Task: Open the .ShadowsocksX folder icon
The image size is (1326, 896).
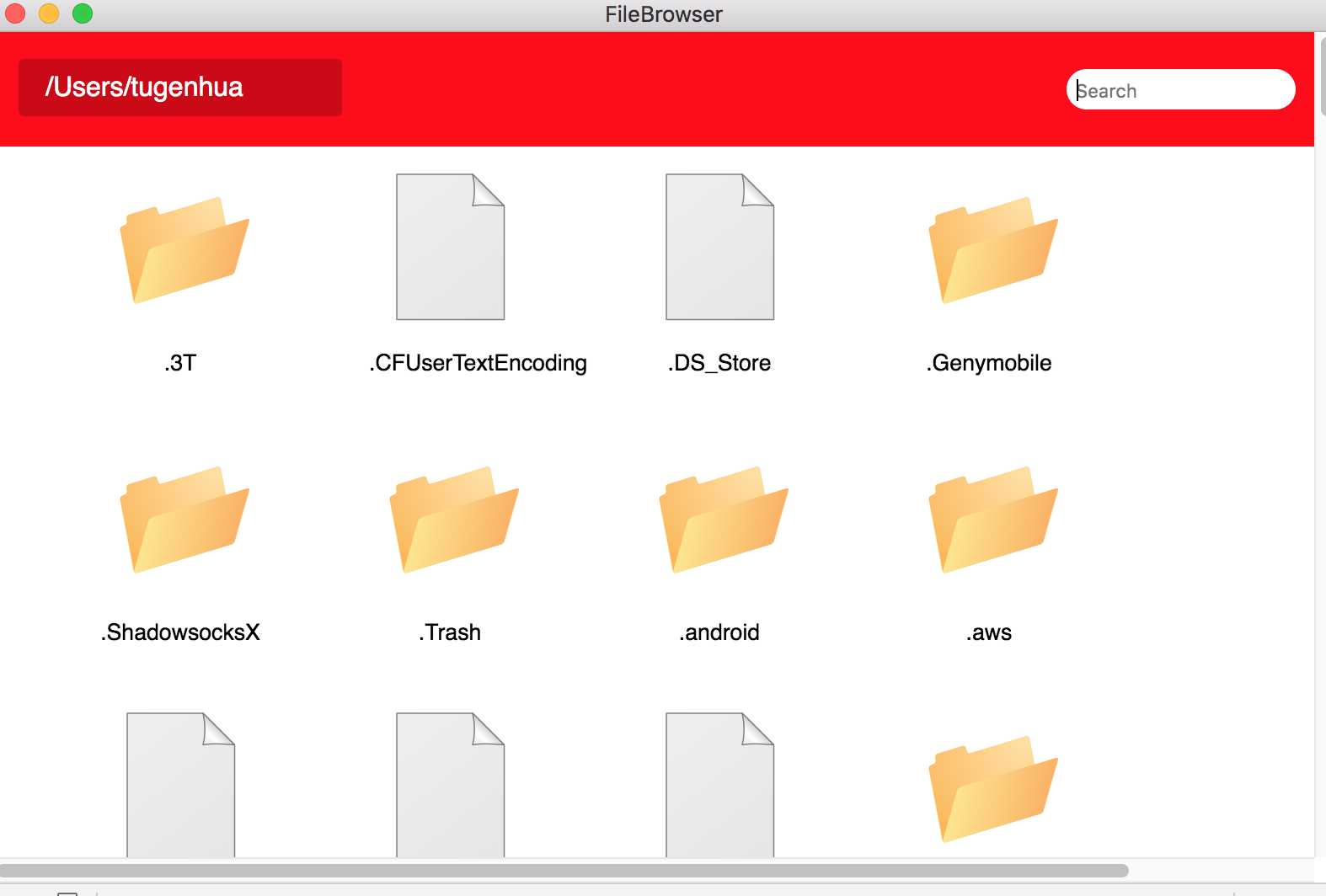Action: coord(184,519)
